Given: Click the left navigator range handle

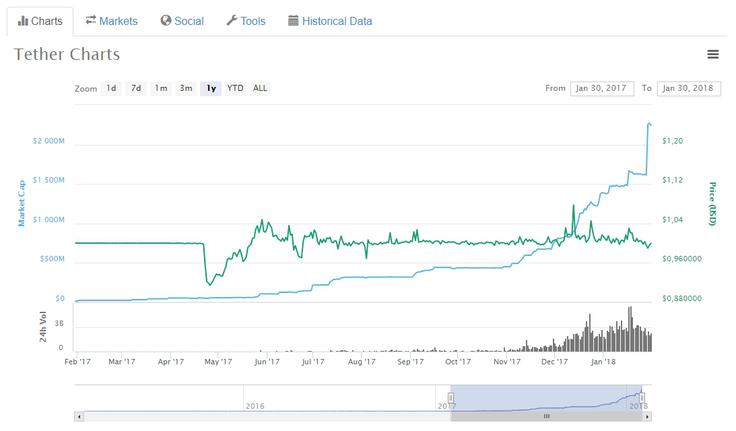Looking at the screenshot, I should (x=451, y=398).
